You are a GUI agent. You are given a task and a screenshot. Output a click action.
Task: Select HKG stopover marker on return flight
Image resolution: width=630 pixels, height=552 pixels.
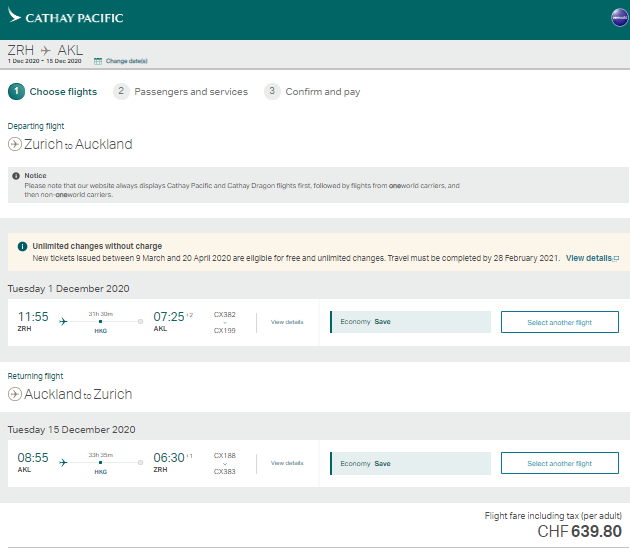click(x=100, y=462)
